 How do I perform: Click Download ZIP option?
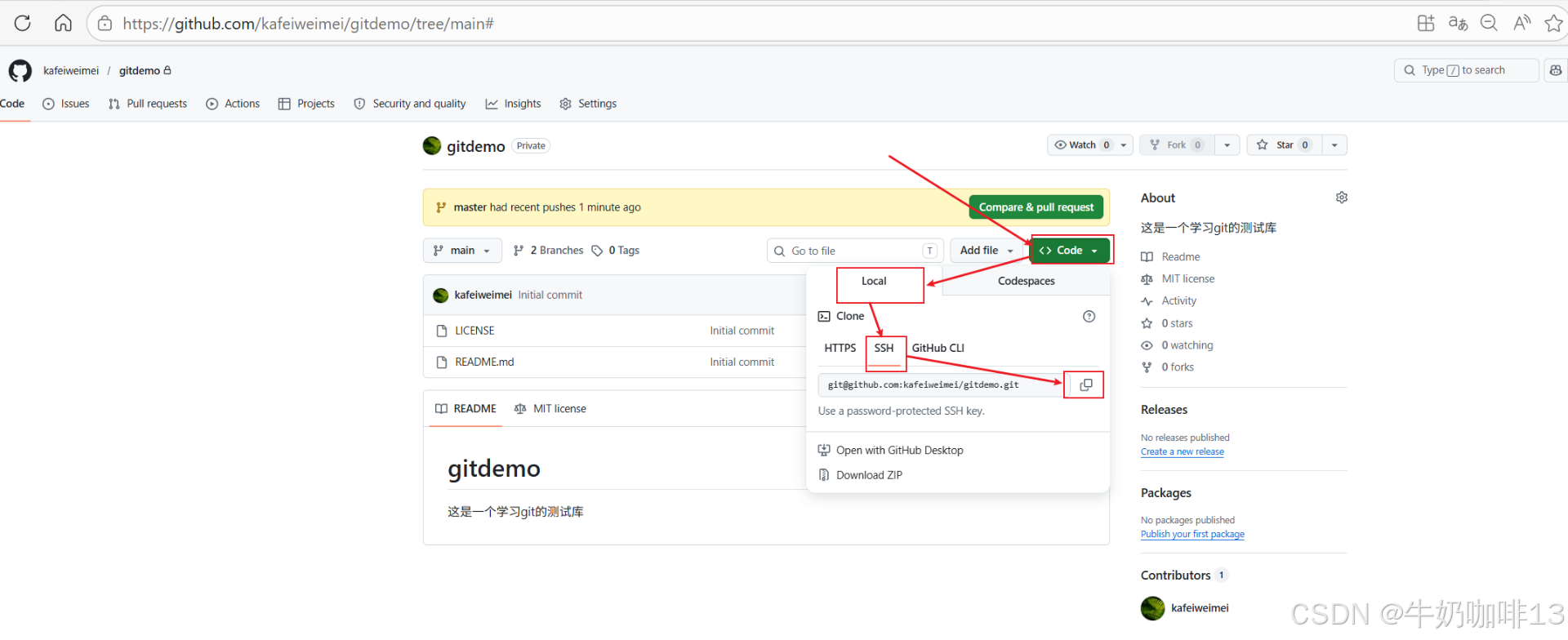pyautogui.click(x=860, y=475)
